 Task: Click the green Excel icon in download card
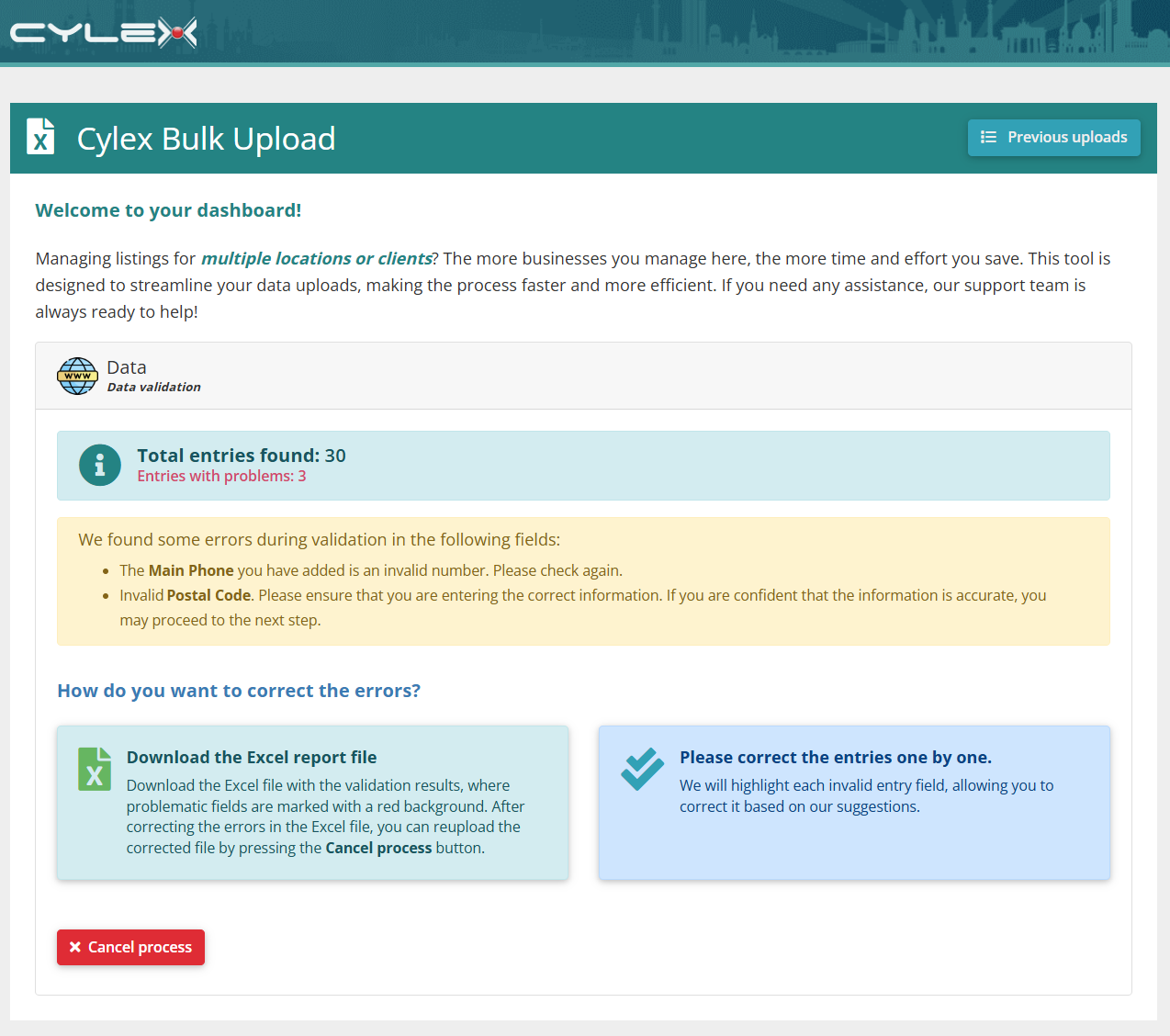click(95, 769)
